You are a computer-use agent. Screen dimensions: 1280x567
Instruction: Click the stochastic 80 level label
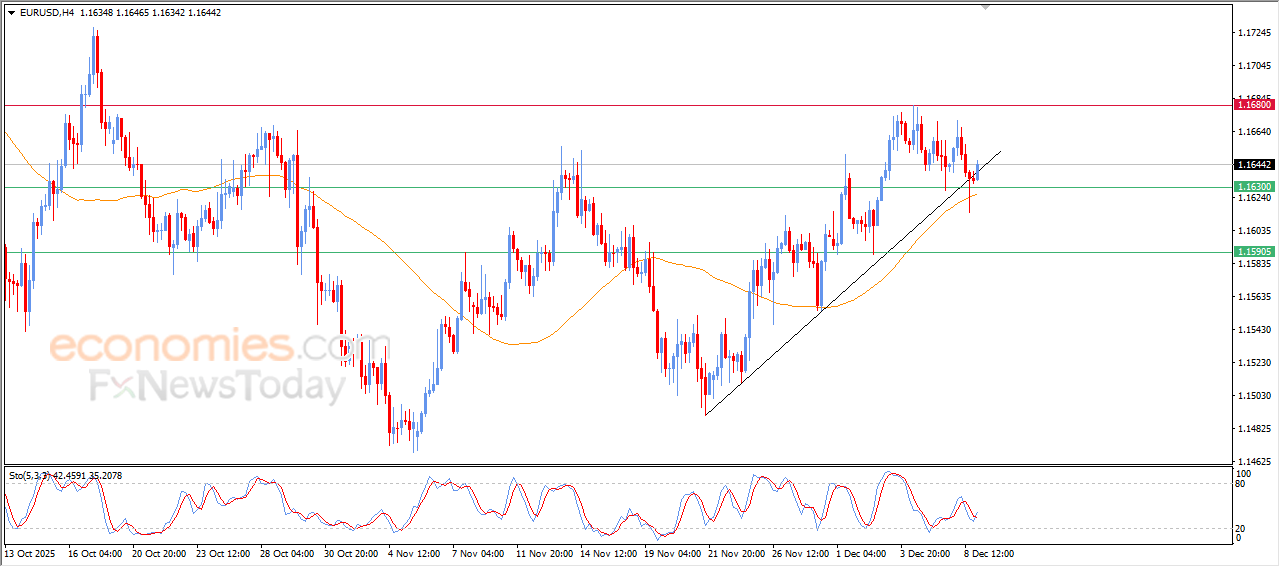point(1242,484)
